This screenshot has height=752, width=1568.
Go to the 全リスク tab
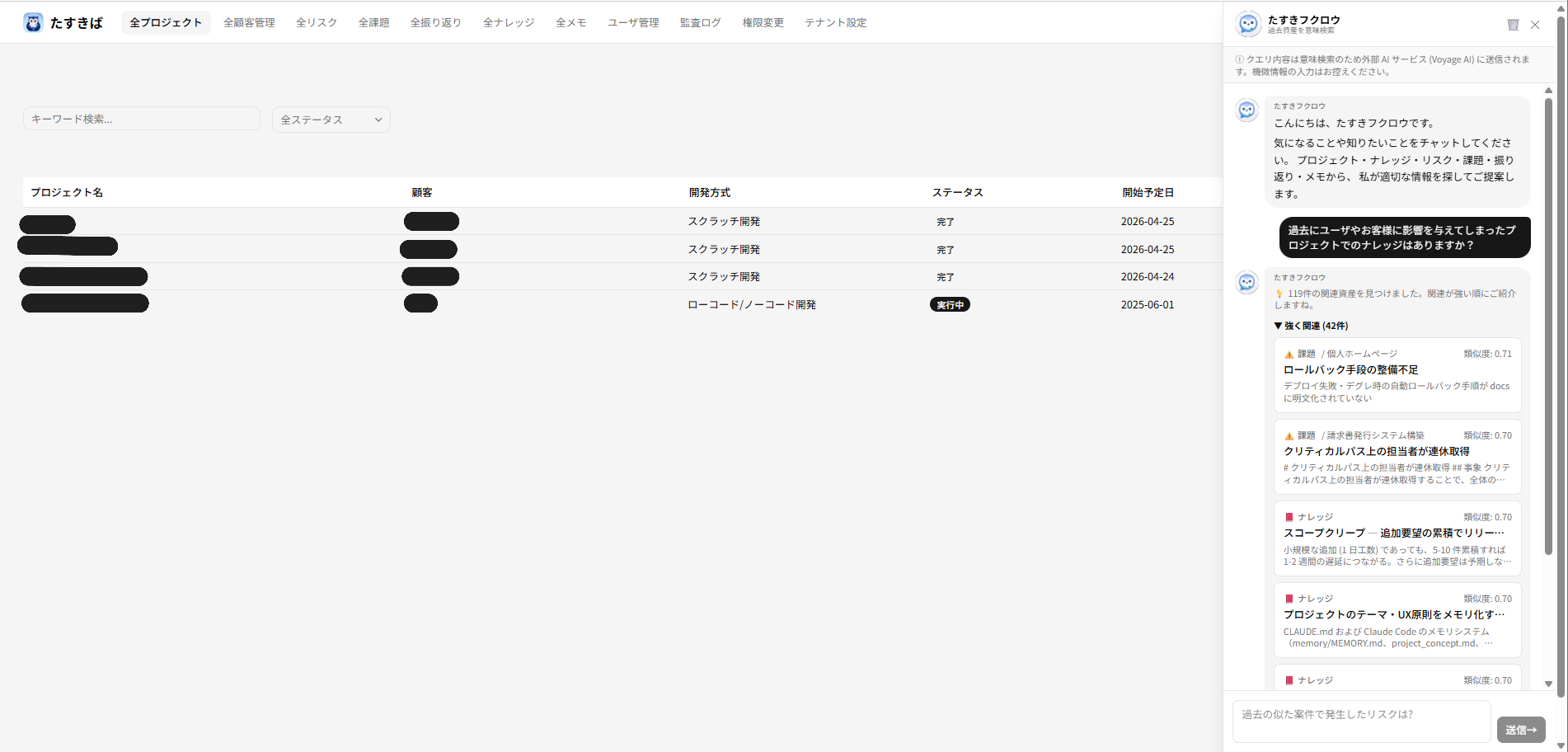click(317, 22)
